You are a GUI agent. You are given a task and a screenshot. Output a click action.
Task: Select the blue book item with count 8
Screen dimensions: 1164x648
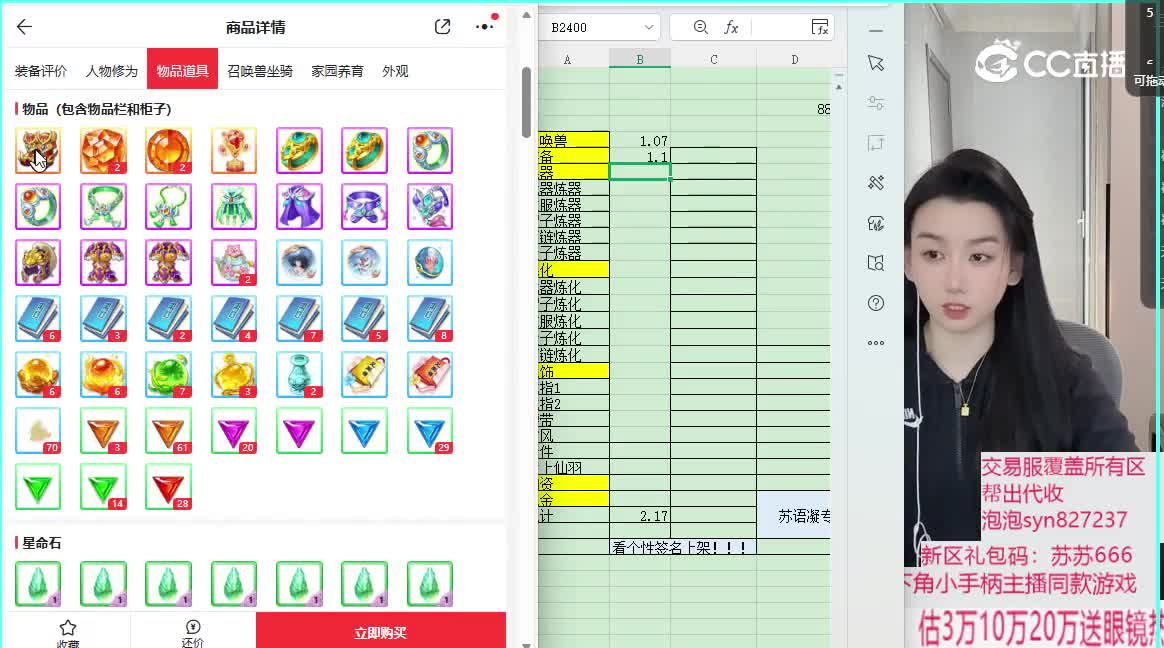(430, 318)
